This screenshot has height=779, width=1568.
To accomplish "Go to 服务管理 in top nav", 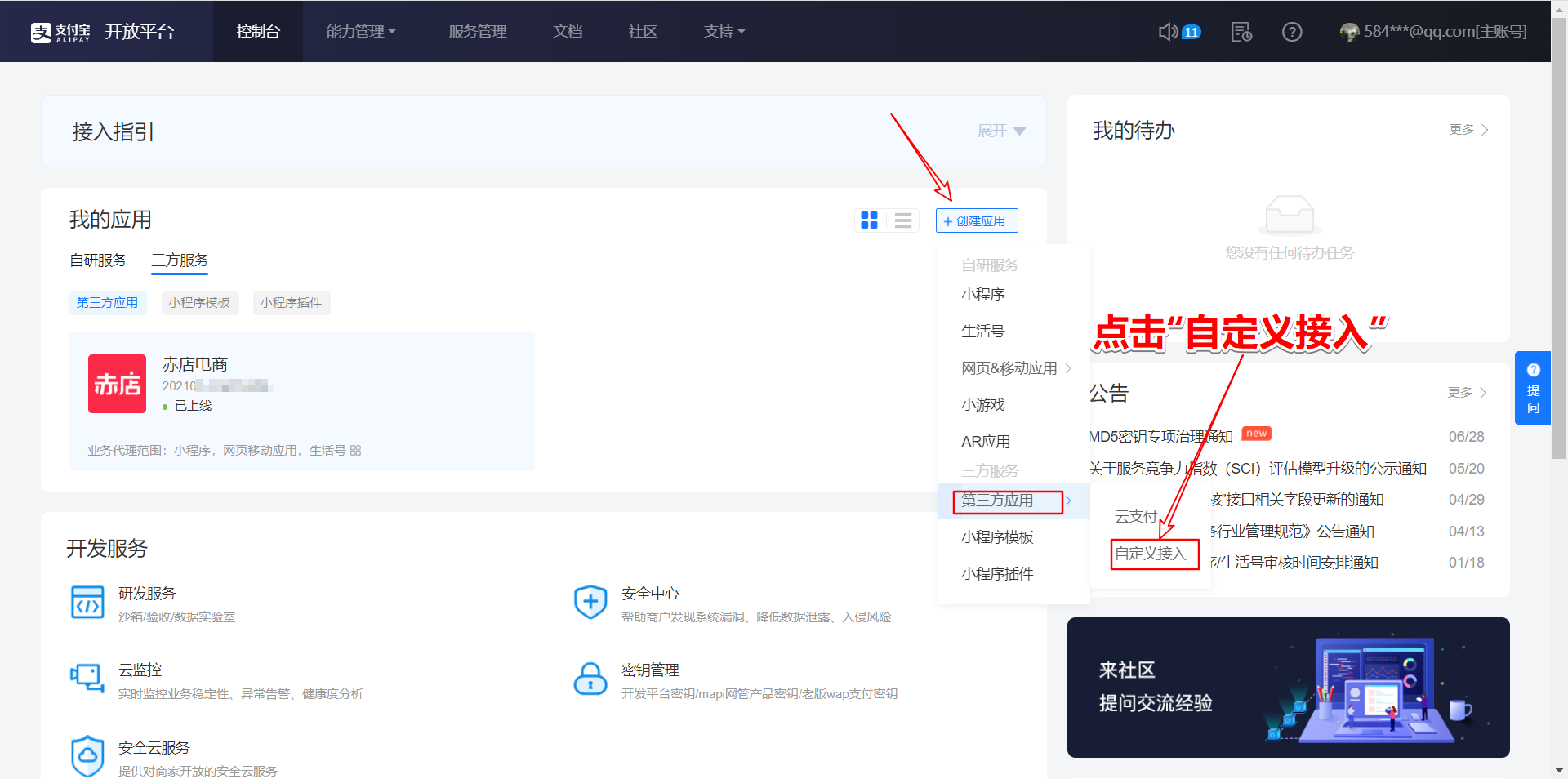I will coord(478,32).
